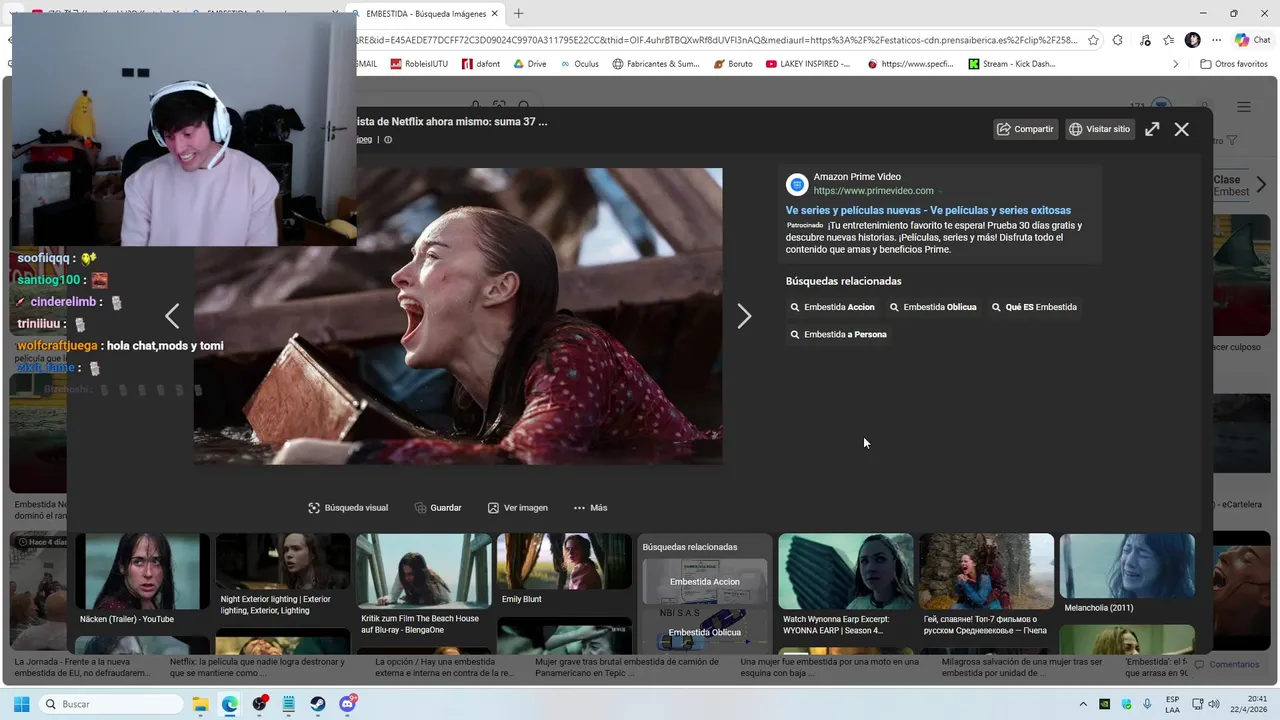Open OBS Studio from the taskbar
The image size is (1280, 720).
260,704
